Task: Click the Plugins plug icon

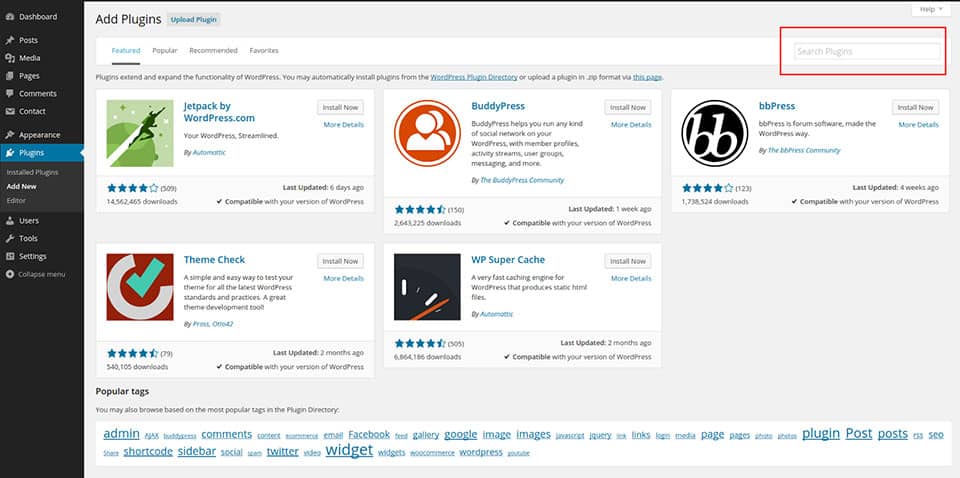Action: coord(9,153)
